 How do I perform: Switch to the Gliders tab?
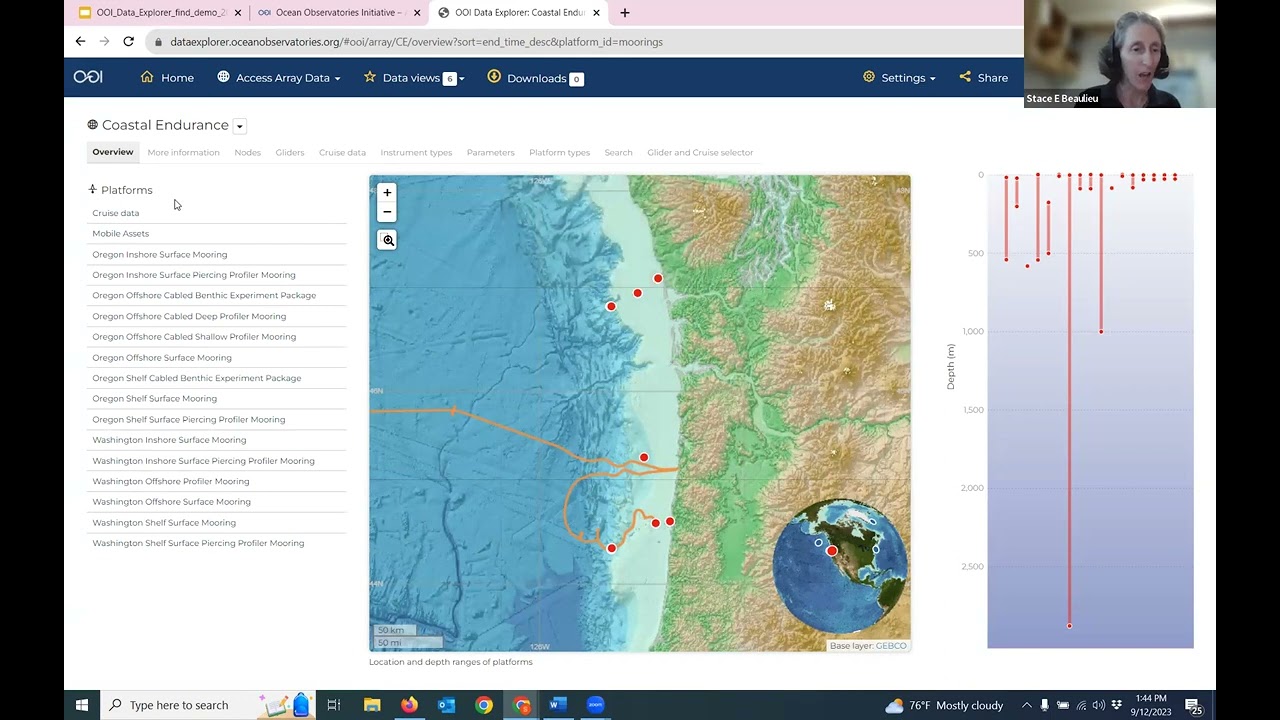click(x=290, y=152)
